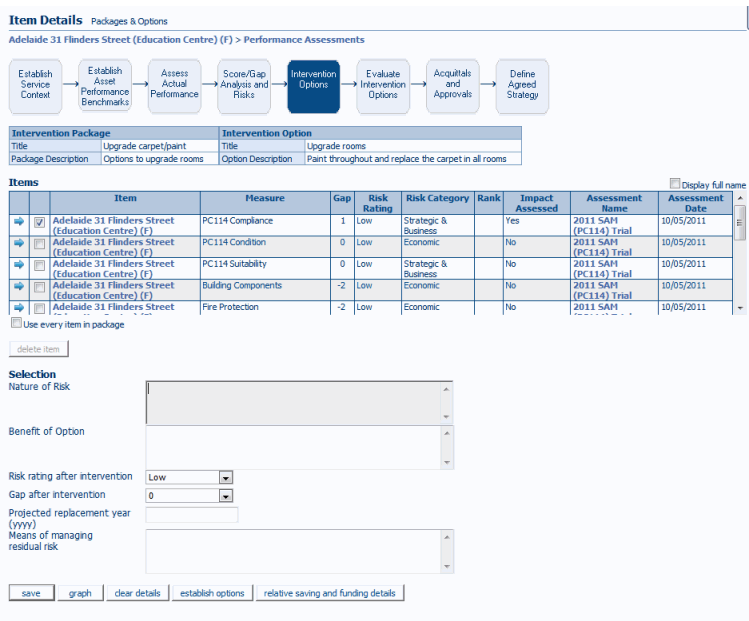Click the arrow icon on the Fire Protection row

pos(19,307)
